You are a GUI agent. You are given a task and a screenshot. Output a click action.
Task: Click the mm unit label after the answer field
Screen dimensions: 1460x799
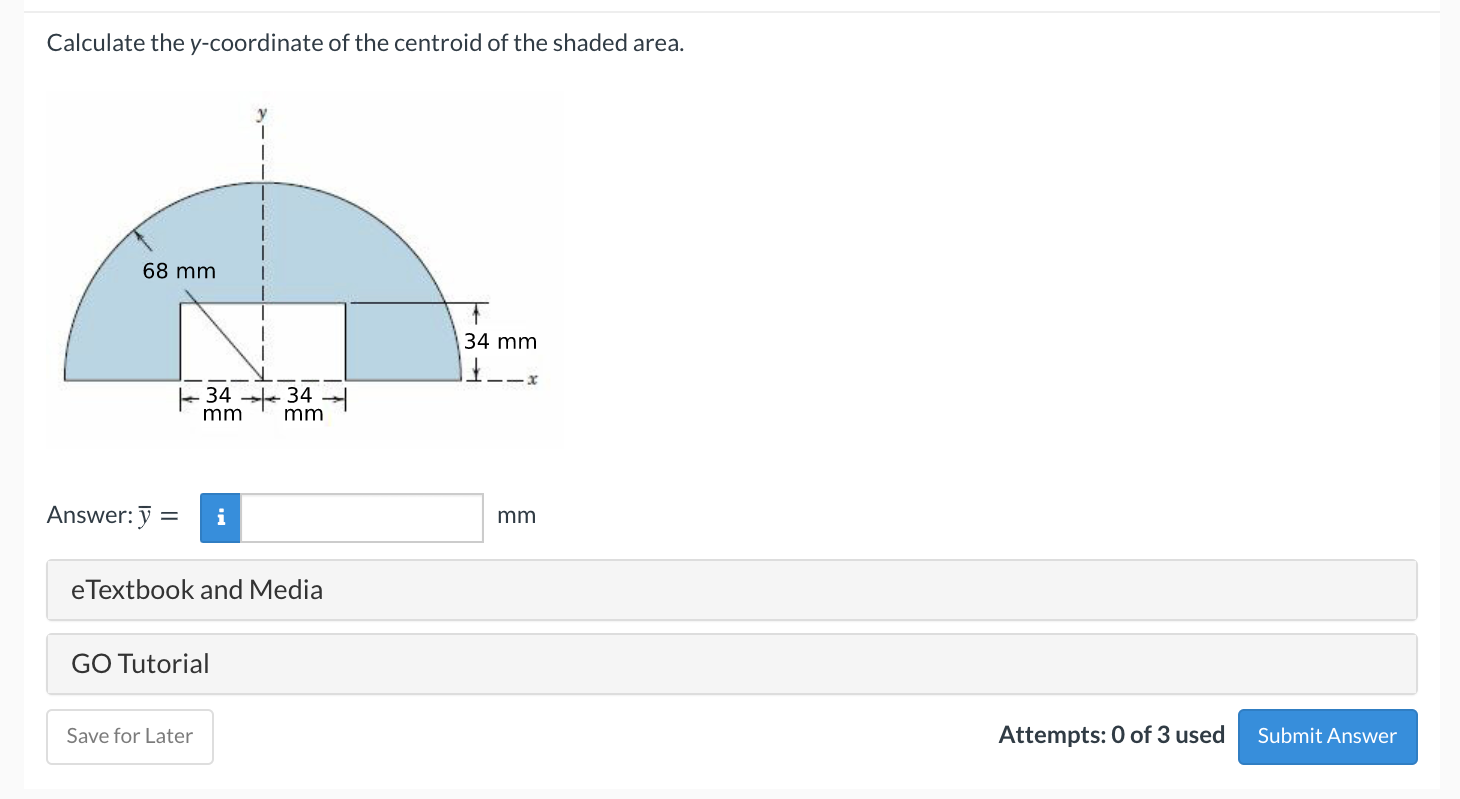pos(516,516)
